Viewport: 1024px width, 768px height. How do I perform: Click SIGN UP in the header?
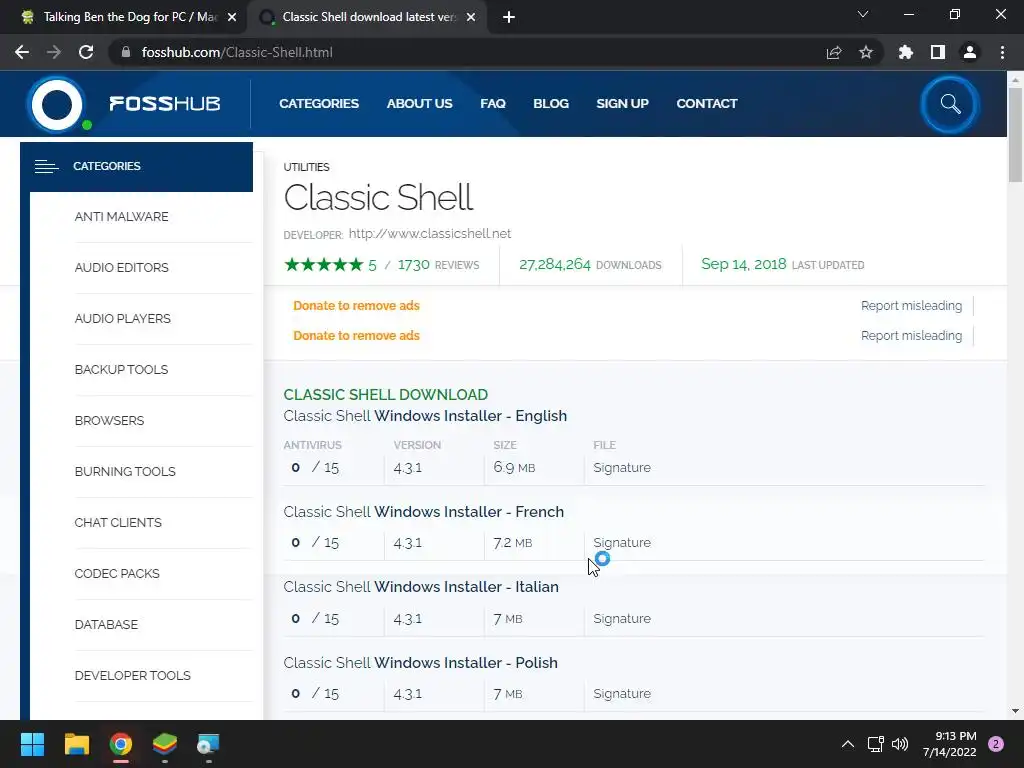tap(622, 104)
